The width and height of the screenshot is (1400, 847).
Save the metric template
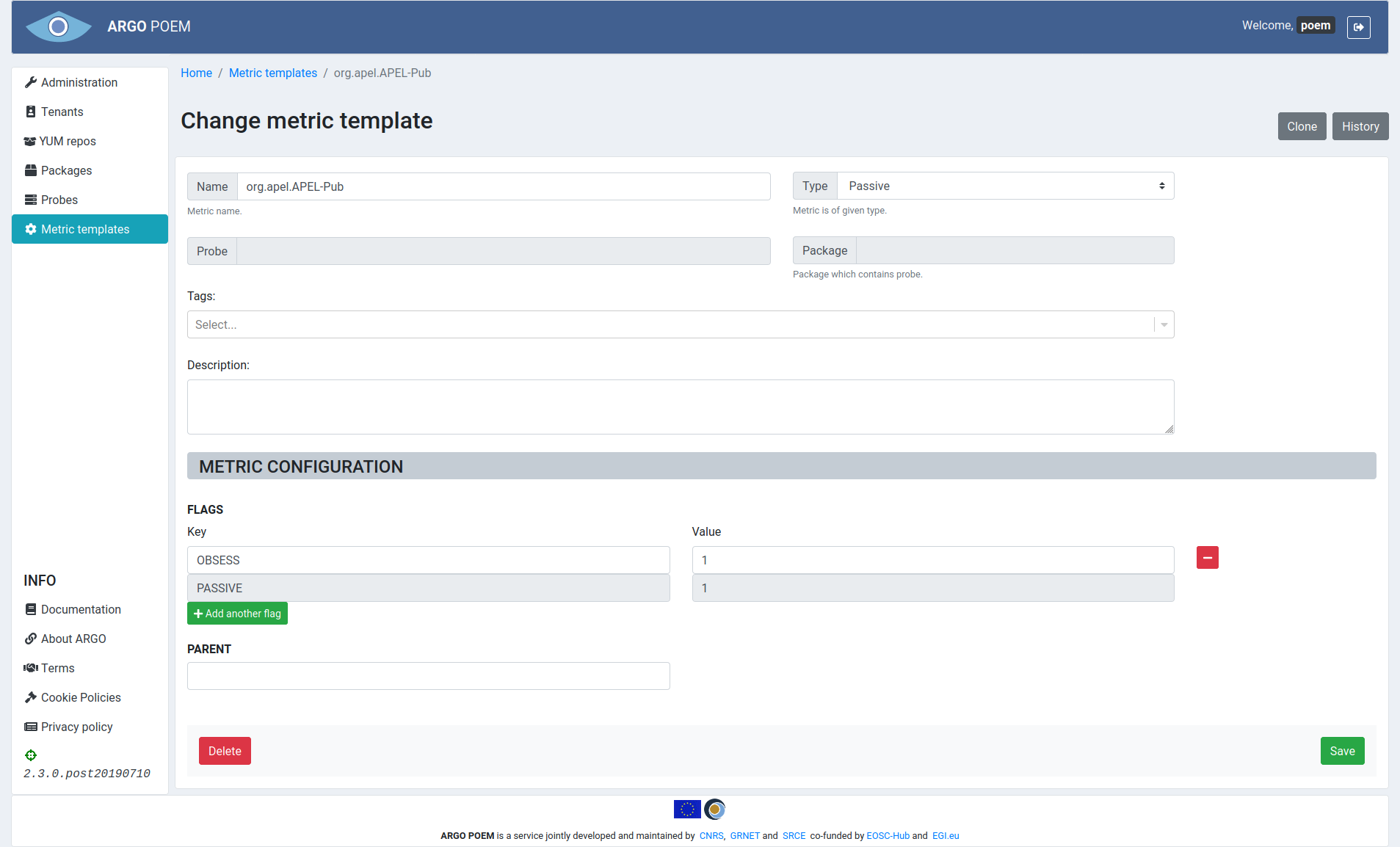click(x=1342, y=751)
